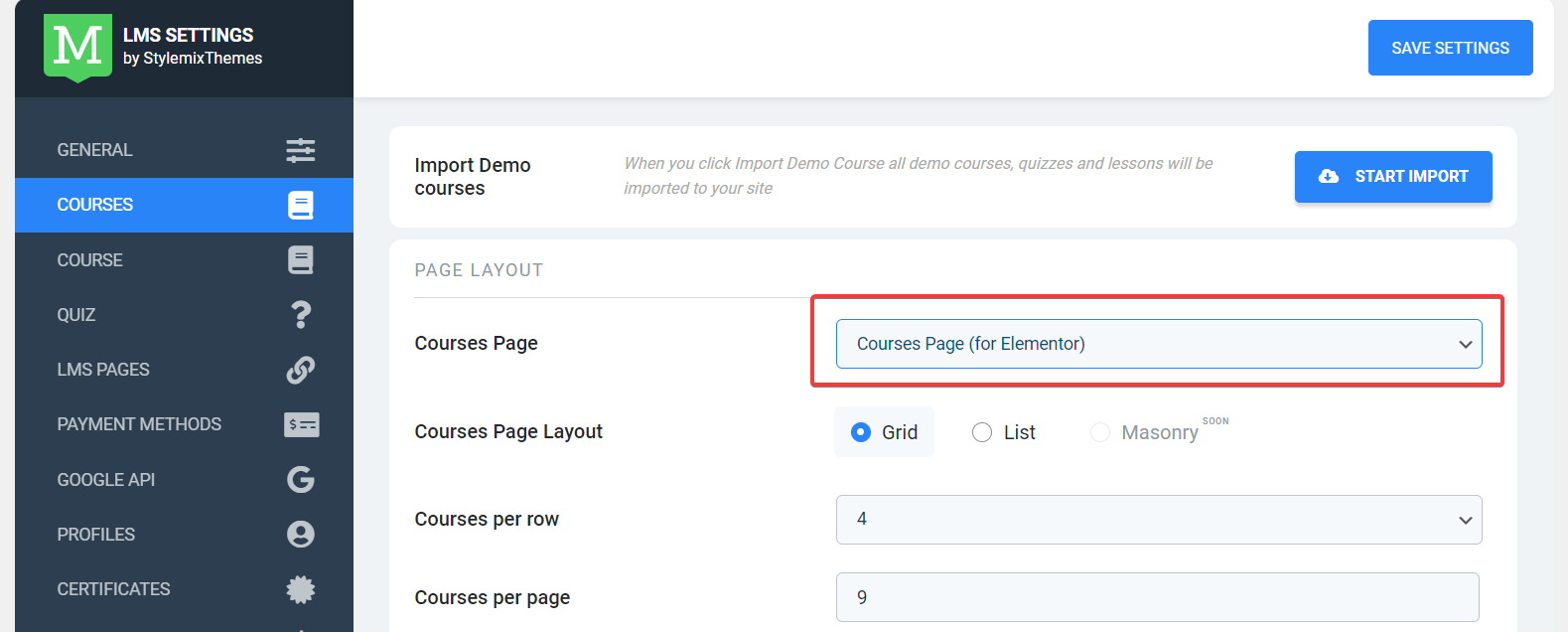Click the cloud icon on Start Import
Viewport: 1568px width, 632px height.
pos(1328,176)
